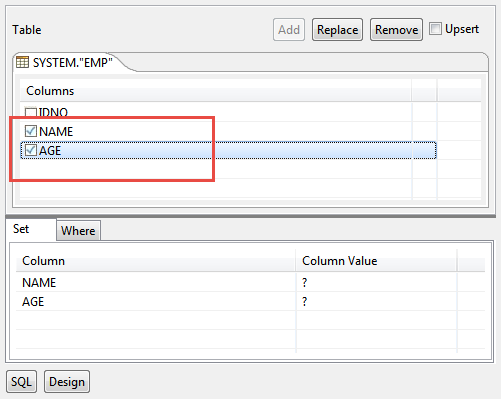Viewport: 501px width, 399px height.
Task: Check the IDNO column checkbox
Action: (31, 112)
